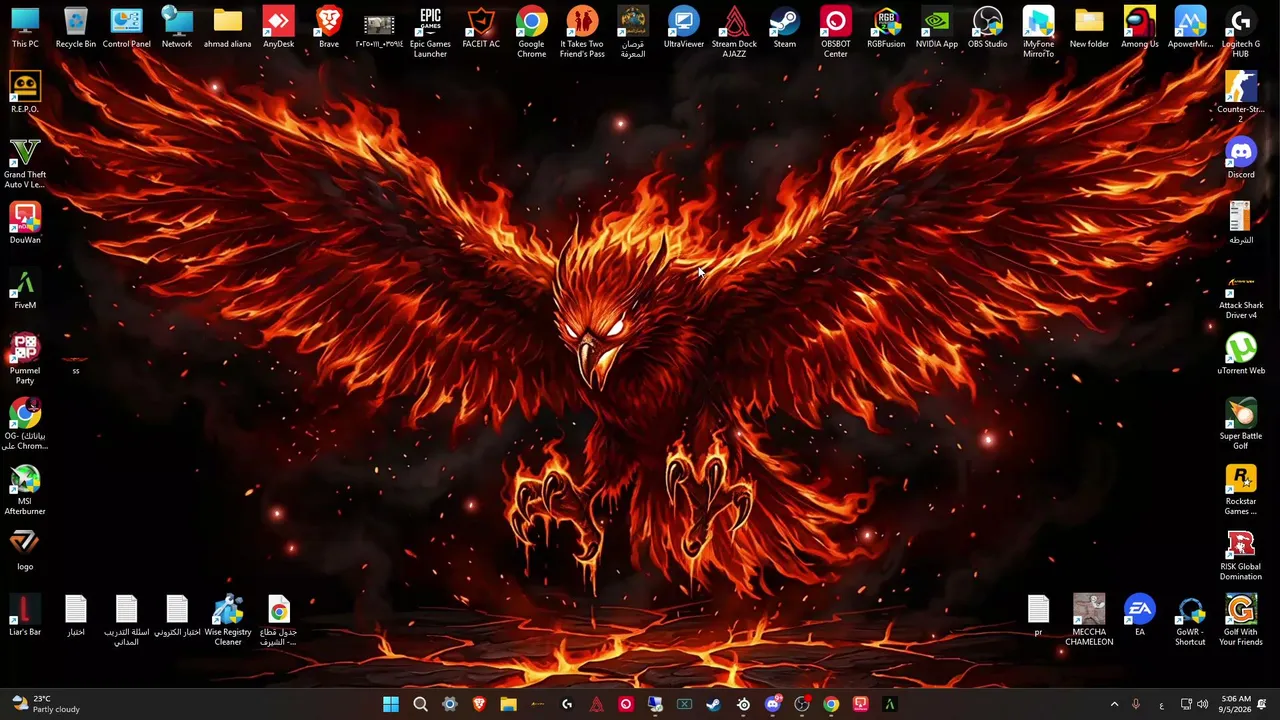Select the Steam desktop shortcut
This screenshot has width=1280, height=720.
[x=785, y=28]
